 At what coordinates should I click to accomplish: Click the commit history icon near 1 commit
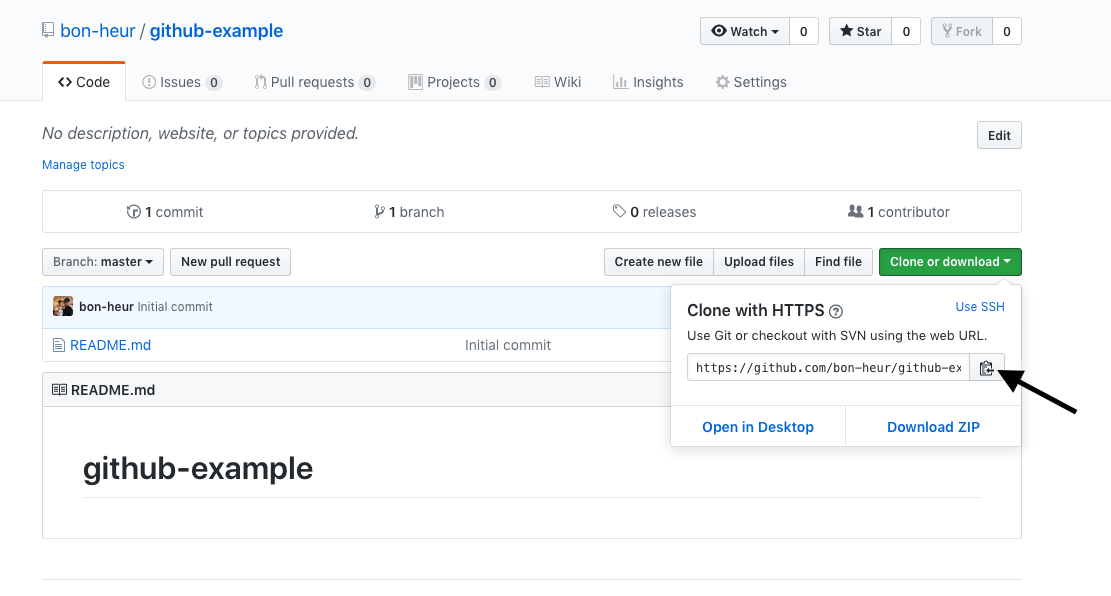(132, 211)
